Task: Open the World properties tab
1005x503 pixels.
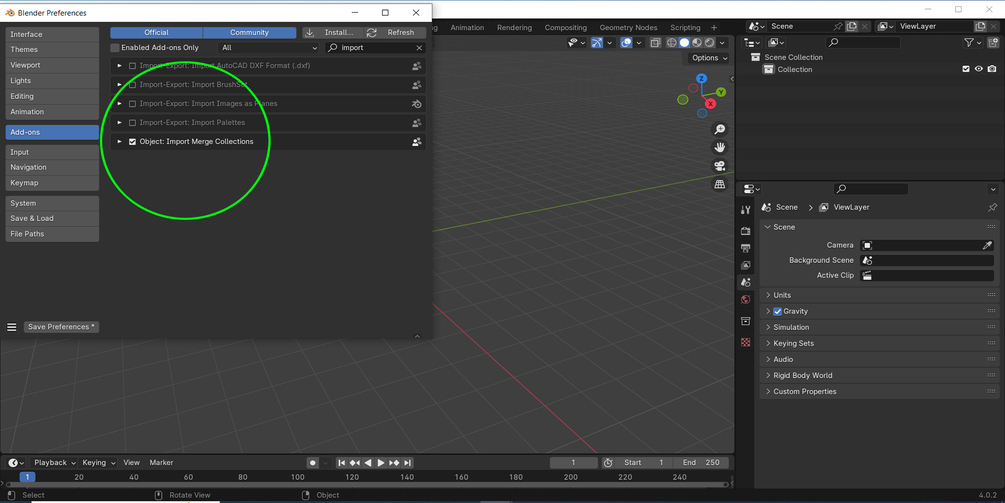Action: pos(745,299)
